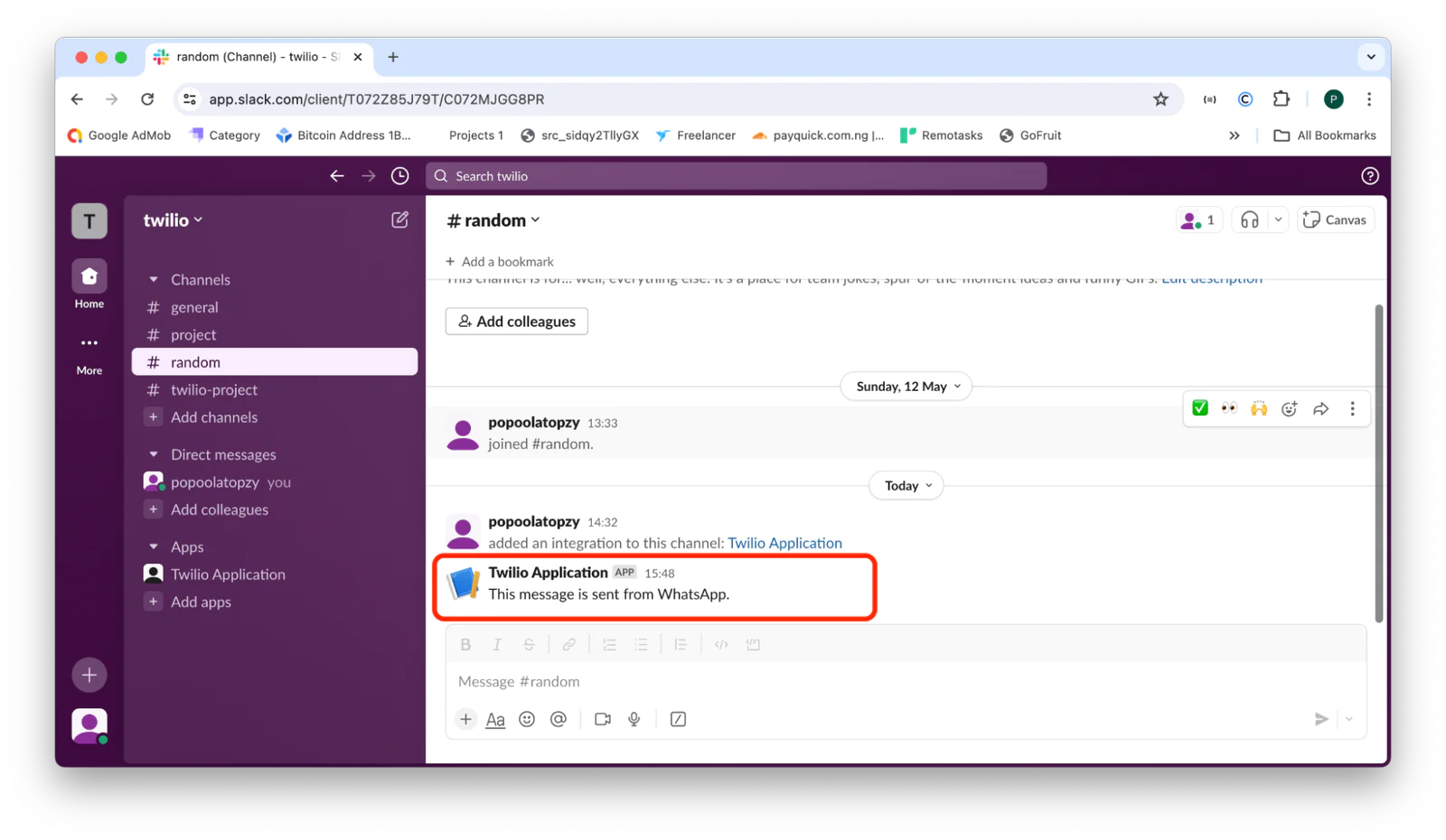
Task: Open Slack history clock icon
Action: (399, 176)
